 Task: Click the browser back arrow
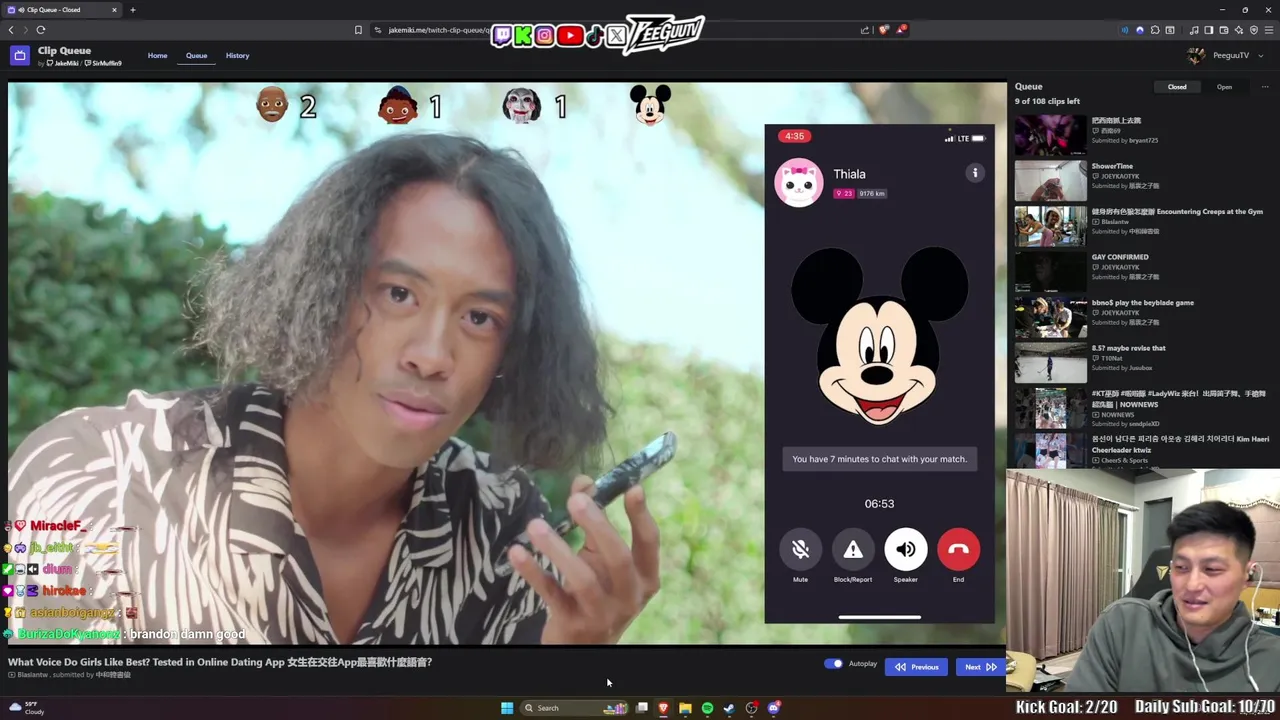[x=11, y=30]
